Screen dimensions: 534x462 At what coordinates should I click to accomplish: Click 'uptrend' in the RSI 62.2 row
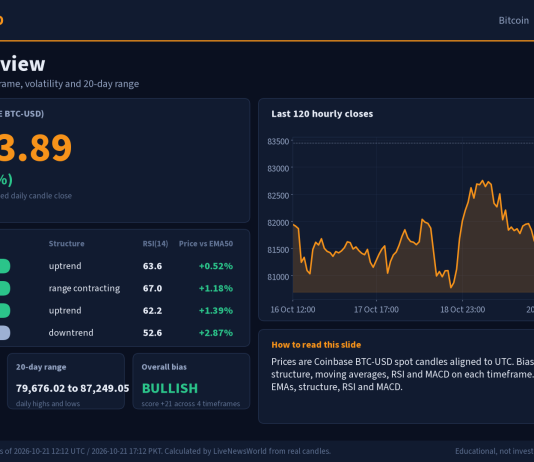coord(65,310)
